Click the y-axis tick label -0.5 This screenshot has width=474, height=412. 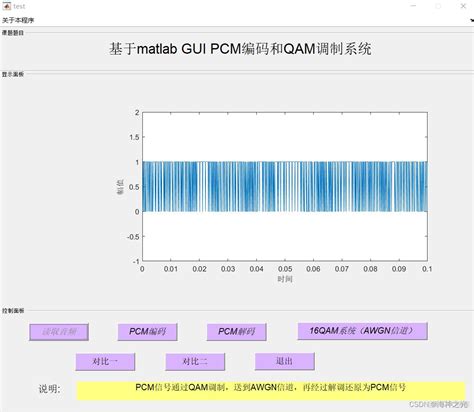coord(133,237)
